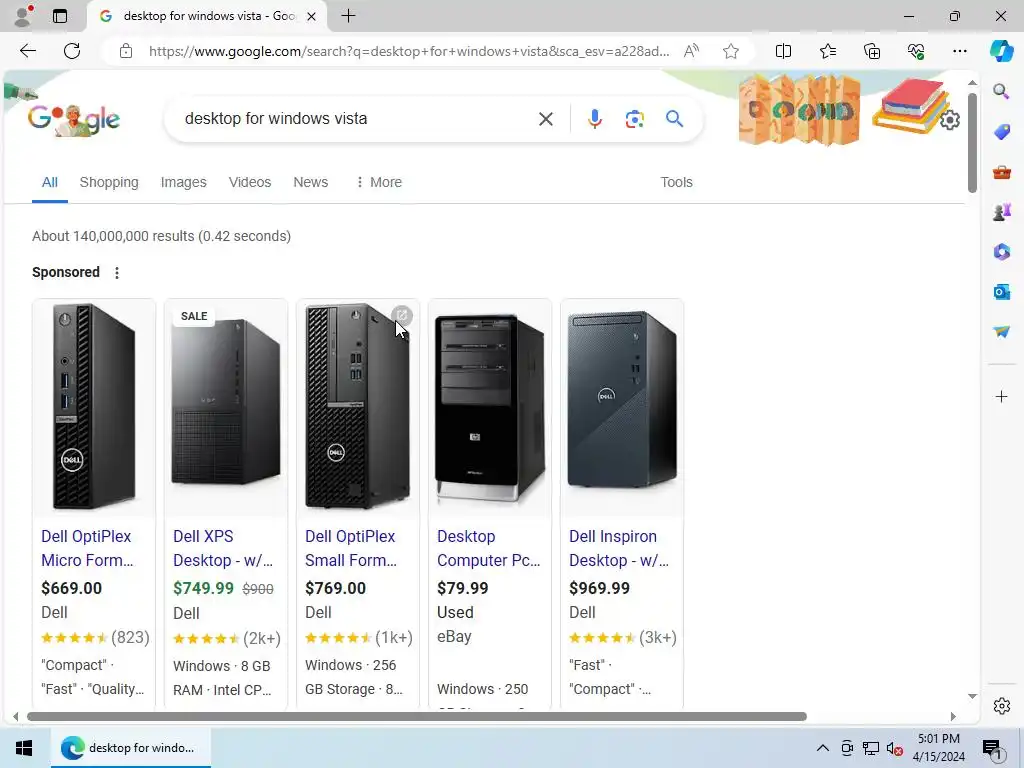The width and height of the screenshot is (1024, 768).
Task: Open Dell OptiPlex Small Form link
Action: [351, 548]
